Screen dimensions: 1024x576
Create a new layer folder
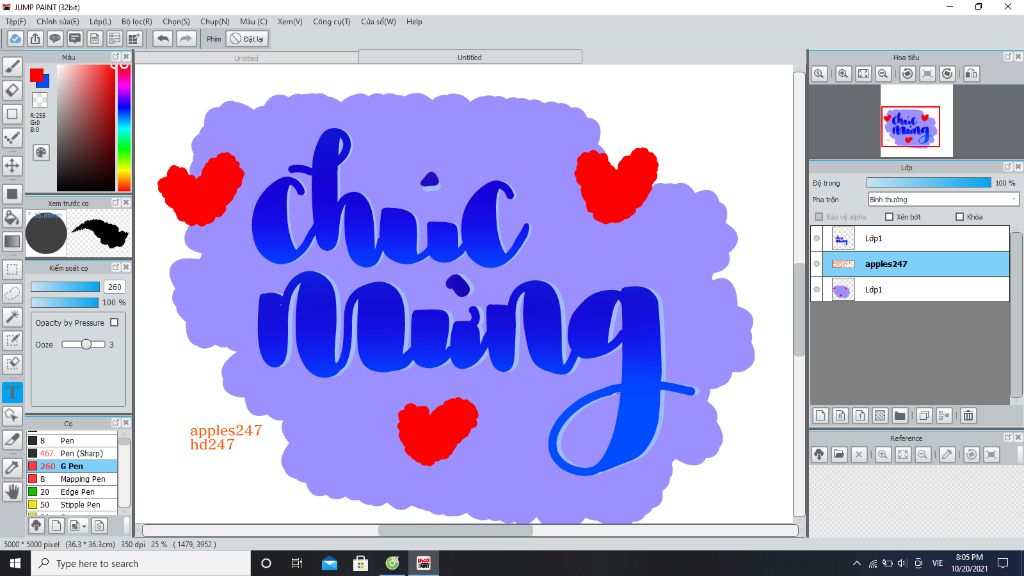point(900,415)
